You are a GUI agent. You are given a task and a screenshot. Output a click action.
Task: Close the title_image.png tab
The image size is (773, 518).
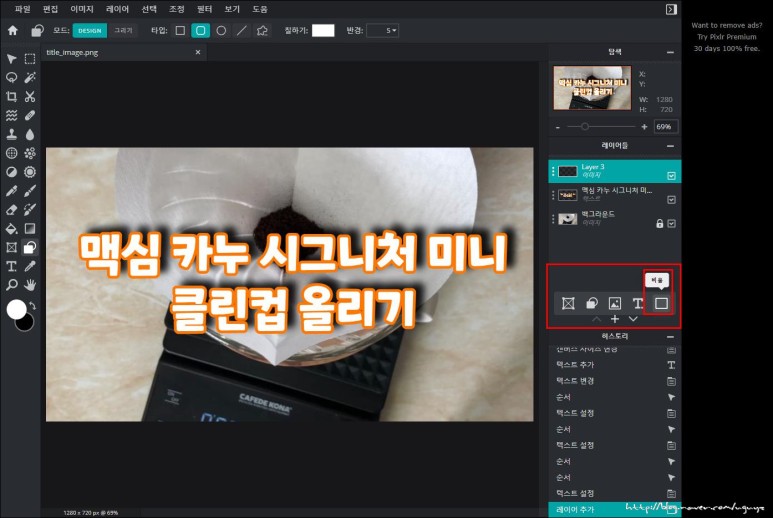tap(198, 52)
